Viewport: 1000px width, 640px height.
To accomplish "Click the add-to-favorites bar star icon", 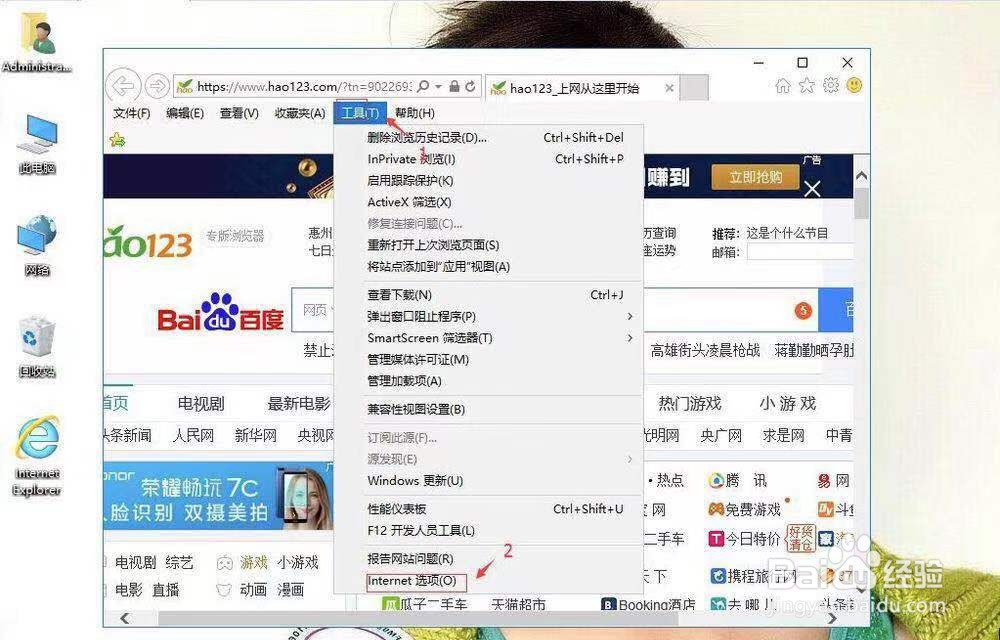I will (117, 140).
